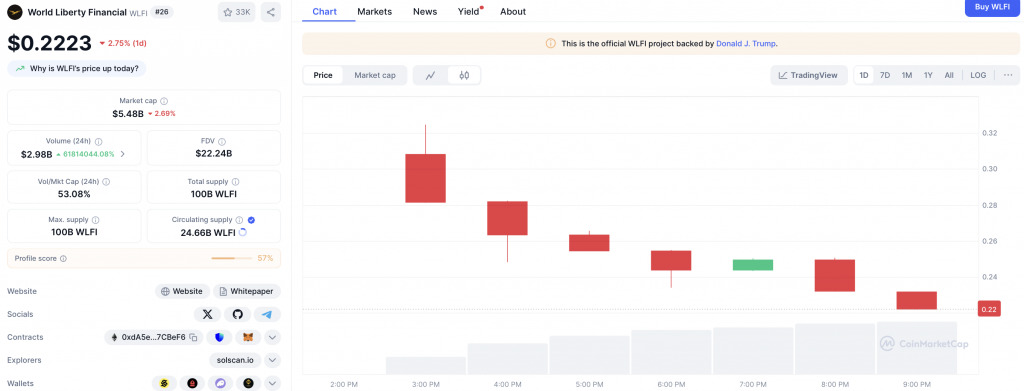Expand the Explorers dropdown next to solscan.io

coord(273,360)
